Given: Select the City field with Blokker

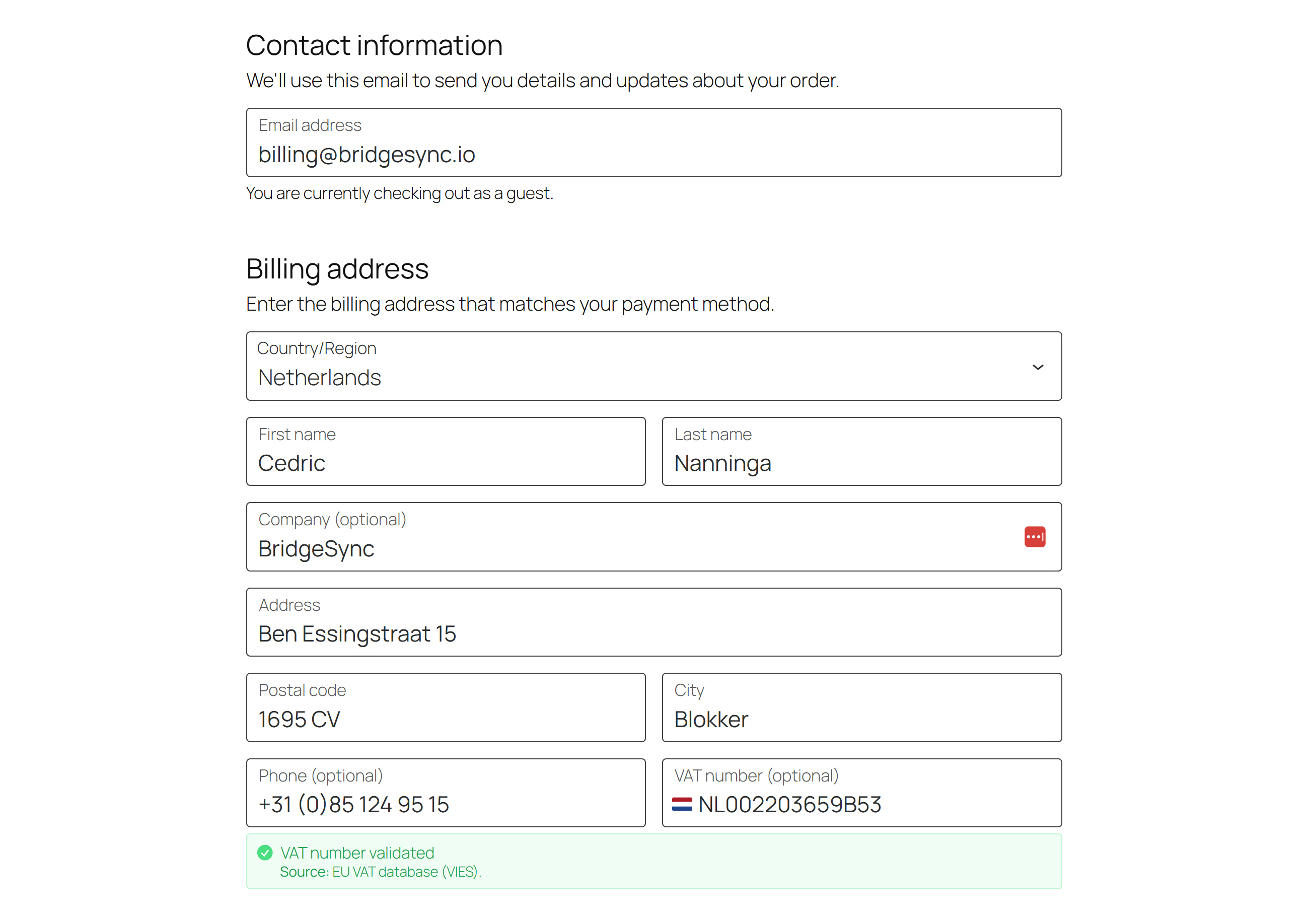Looking at the screenshot, I should tap(861, 708).
